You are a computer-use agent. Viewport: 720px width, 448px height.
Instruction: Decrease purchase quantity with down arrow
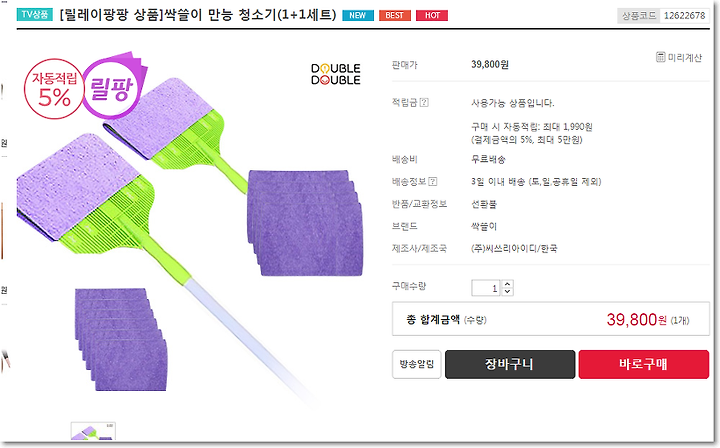pyautogui.click(x=507, y=292)
